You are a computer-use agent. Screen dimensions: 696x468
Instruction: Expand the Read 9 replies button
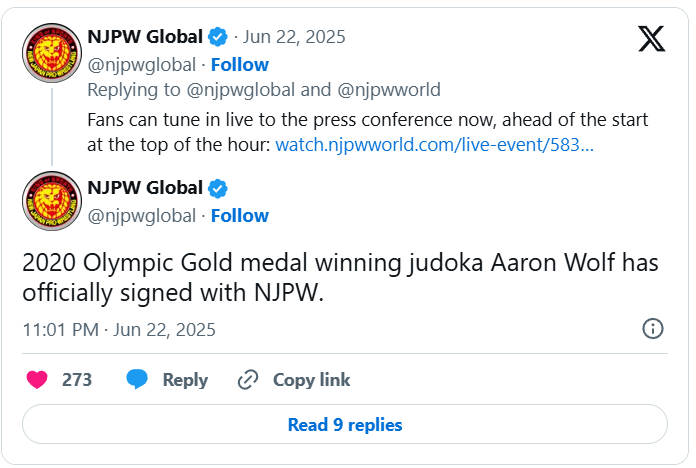(x=345, y=425)
